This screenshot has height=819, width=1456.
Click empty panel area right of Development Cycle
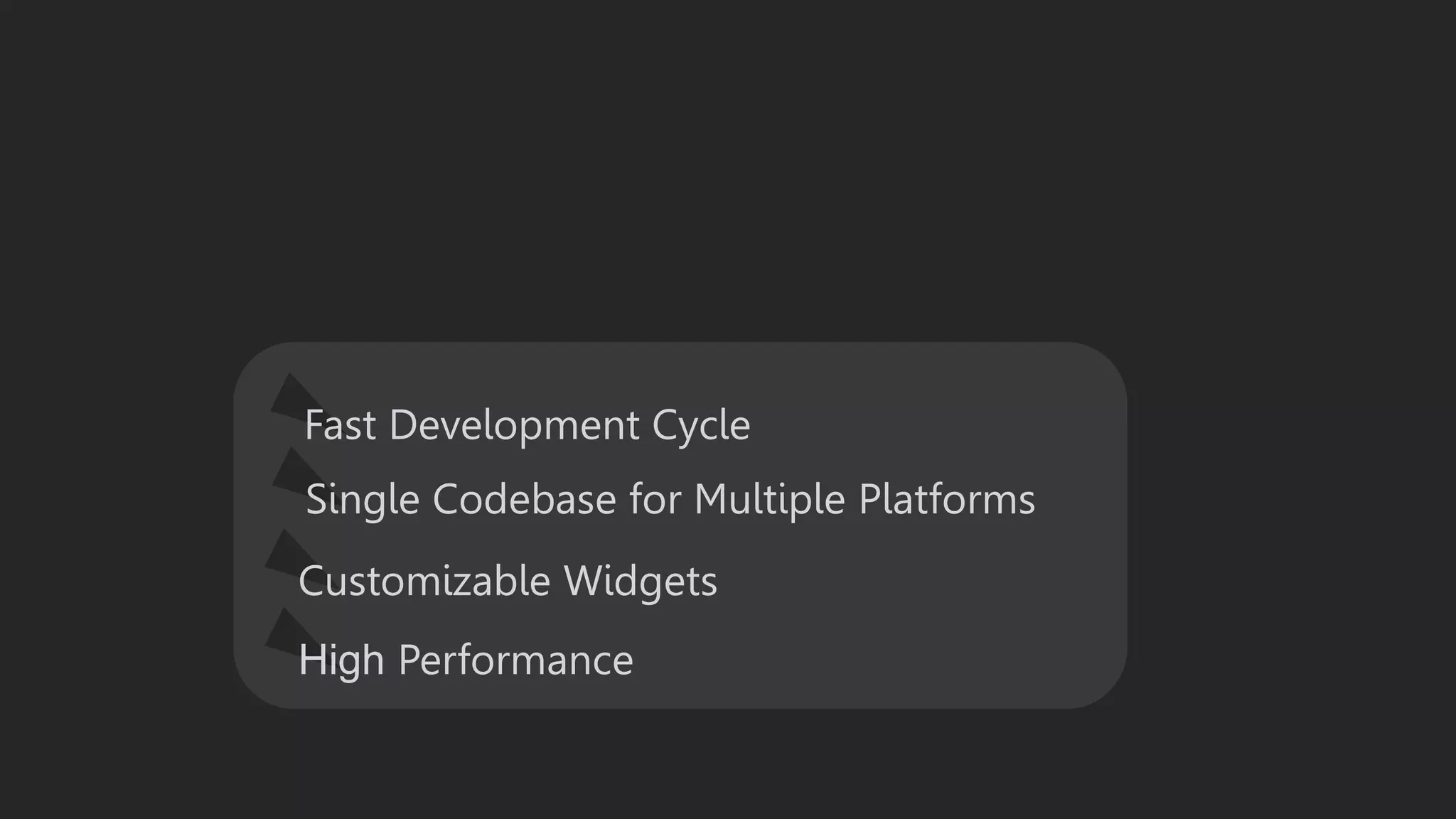point(924,425)
